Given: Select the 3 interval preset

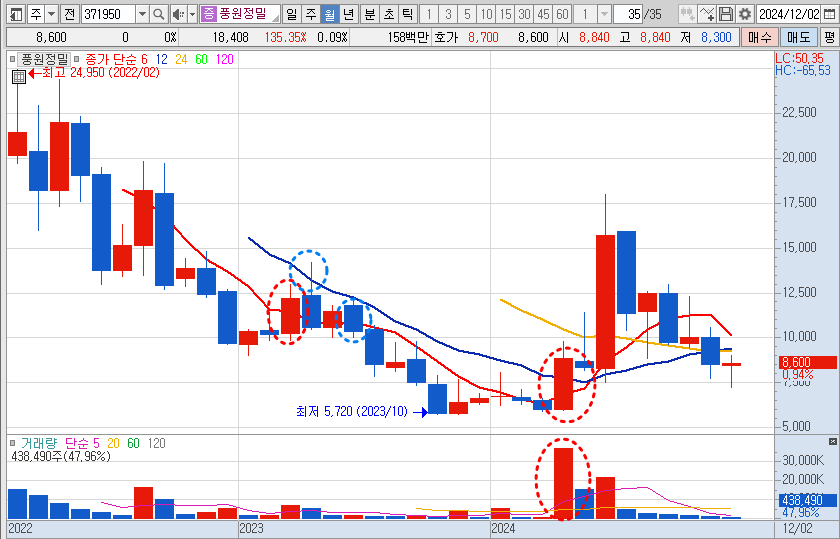Looking at the screenshot, I should point(448,14).
